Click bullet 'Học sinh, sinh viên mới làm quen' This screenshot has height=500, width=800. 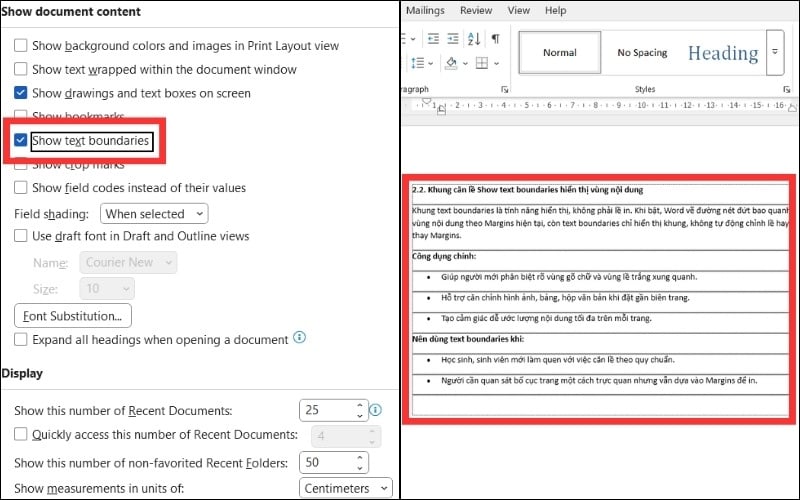[558, 360]
